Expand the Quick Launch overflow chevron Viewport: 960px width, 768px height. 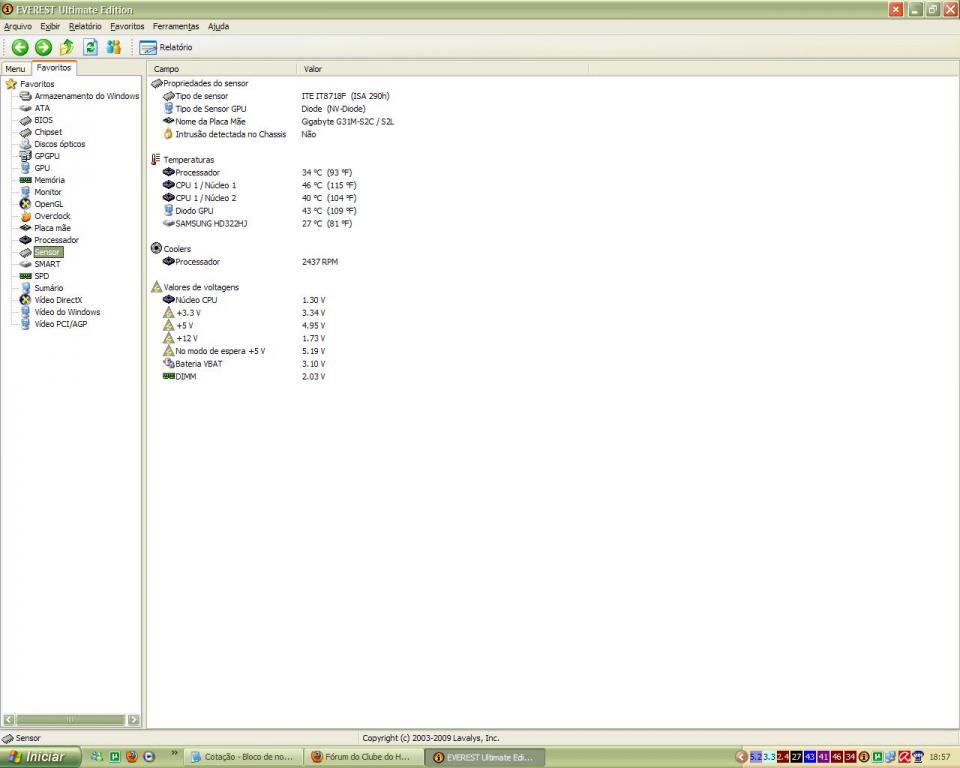(174, 753)
